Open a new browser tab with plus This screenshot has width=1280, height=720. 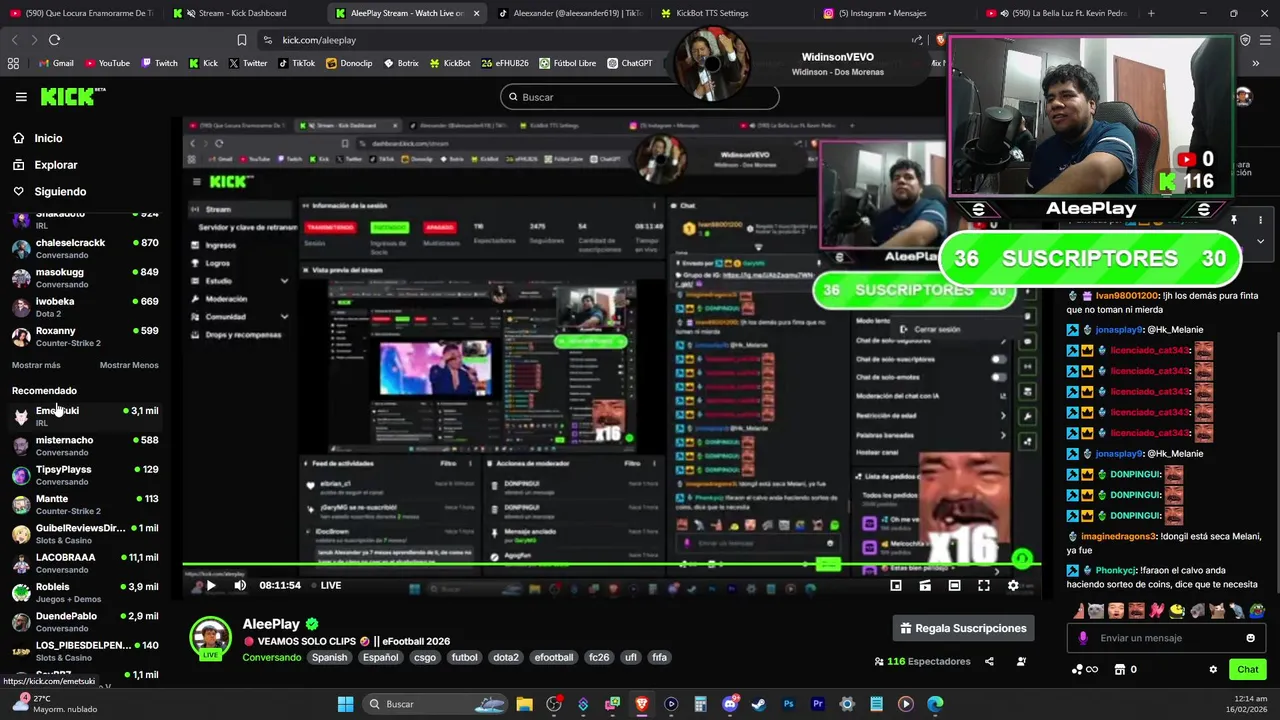pos(1151,13)
